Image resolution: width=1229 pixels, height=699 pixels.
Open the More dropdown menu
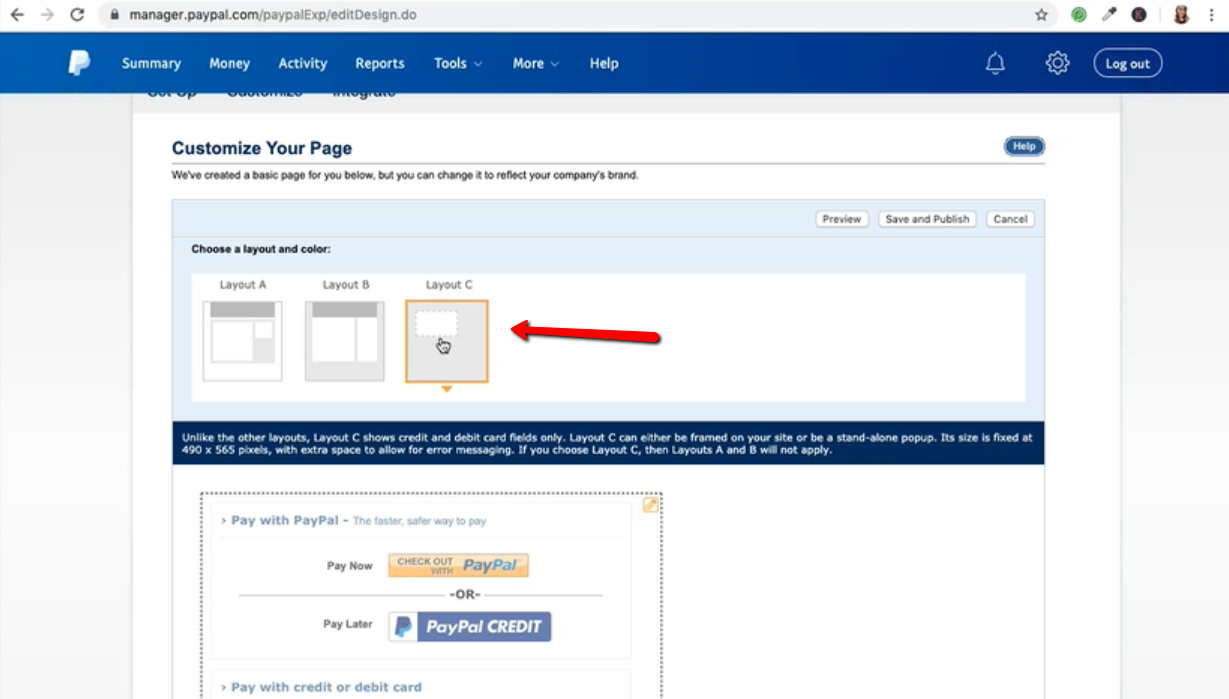pyautogui.click(x=536, y=63)
